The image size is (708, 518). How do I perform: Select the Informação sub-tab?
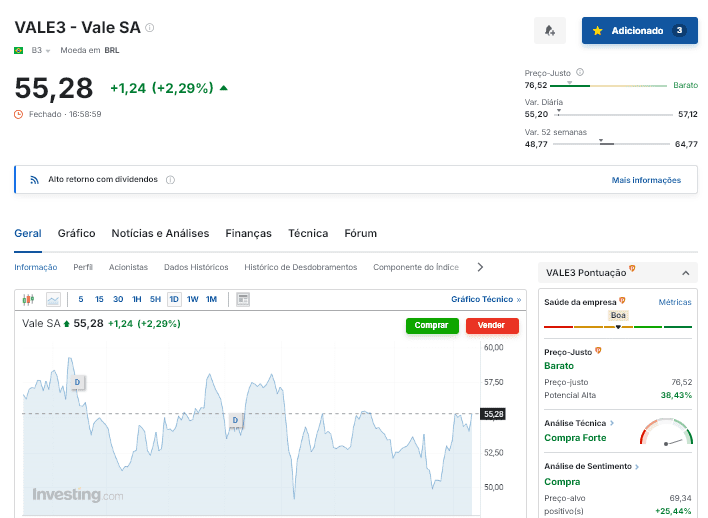36,267
